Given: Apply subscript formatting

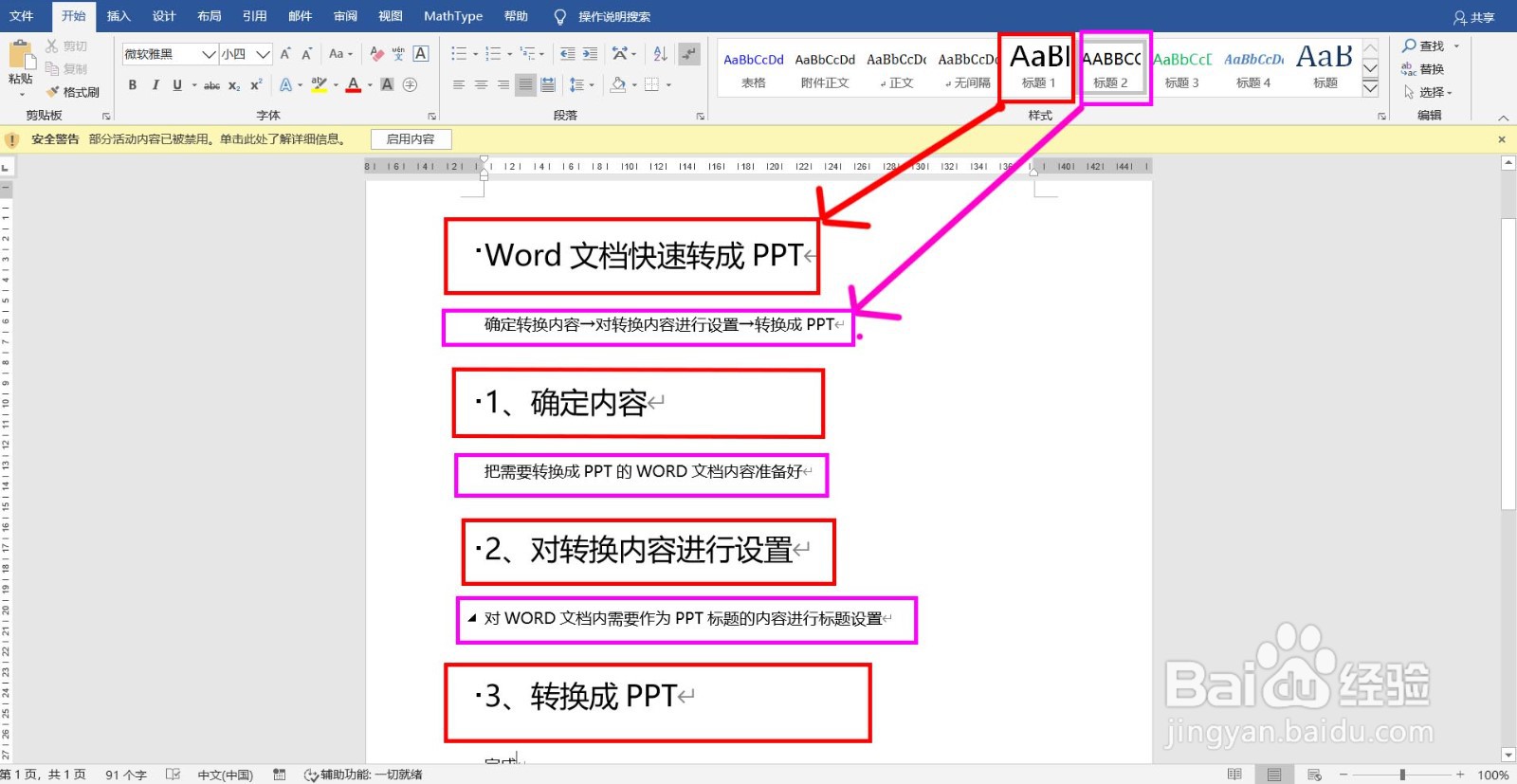Looking at the screenshot, I should click(234, 85).
